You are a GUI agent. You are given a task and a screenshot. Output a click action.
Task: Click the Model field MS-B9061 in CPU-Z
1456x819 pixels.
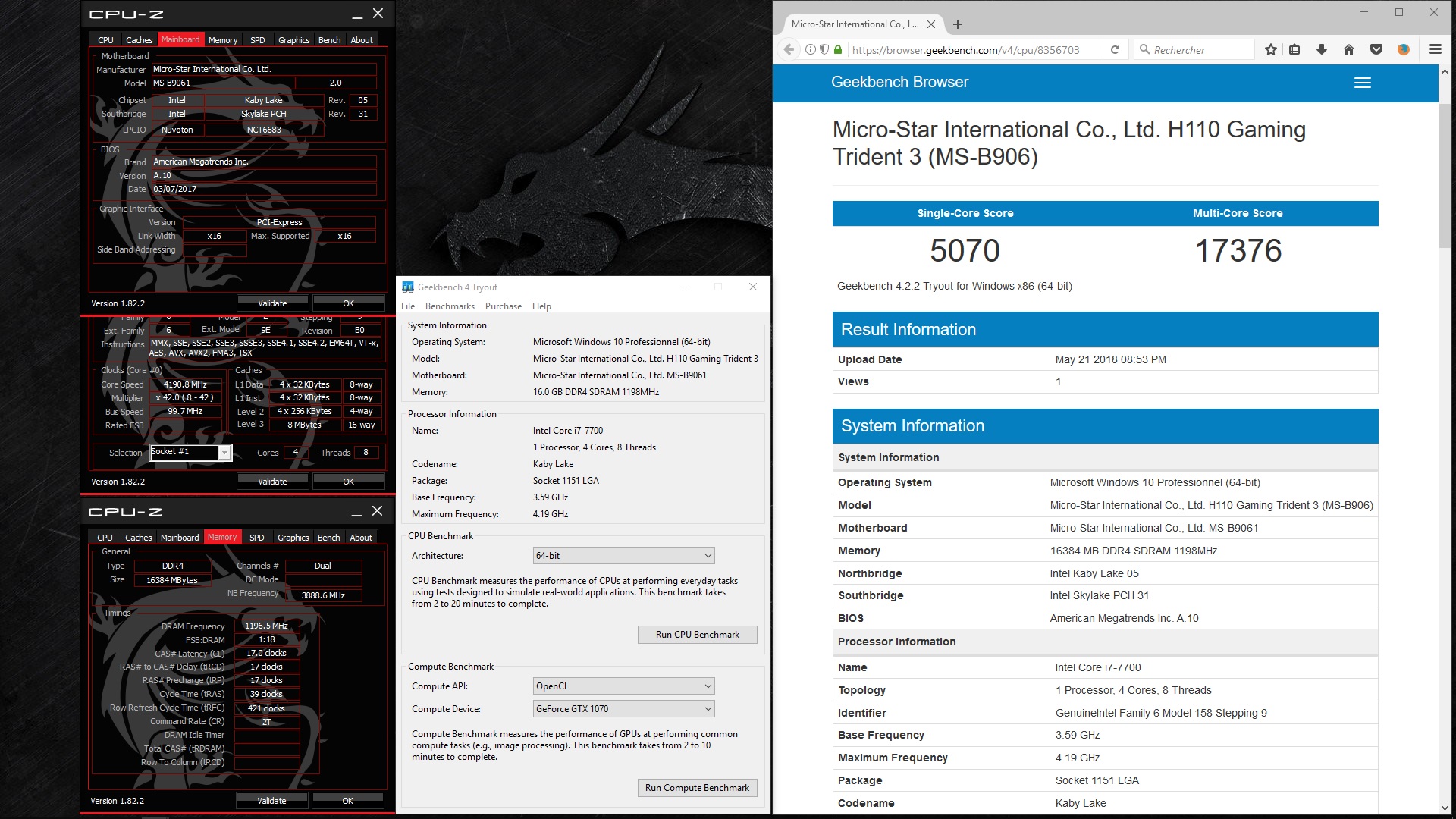tap(223, 83)
